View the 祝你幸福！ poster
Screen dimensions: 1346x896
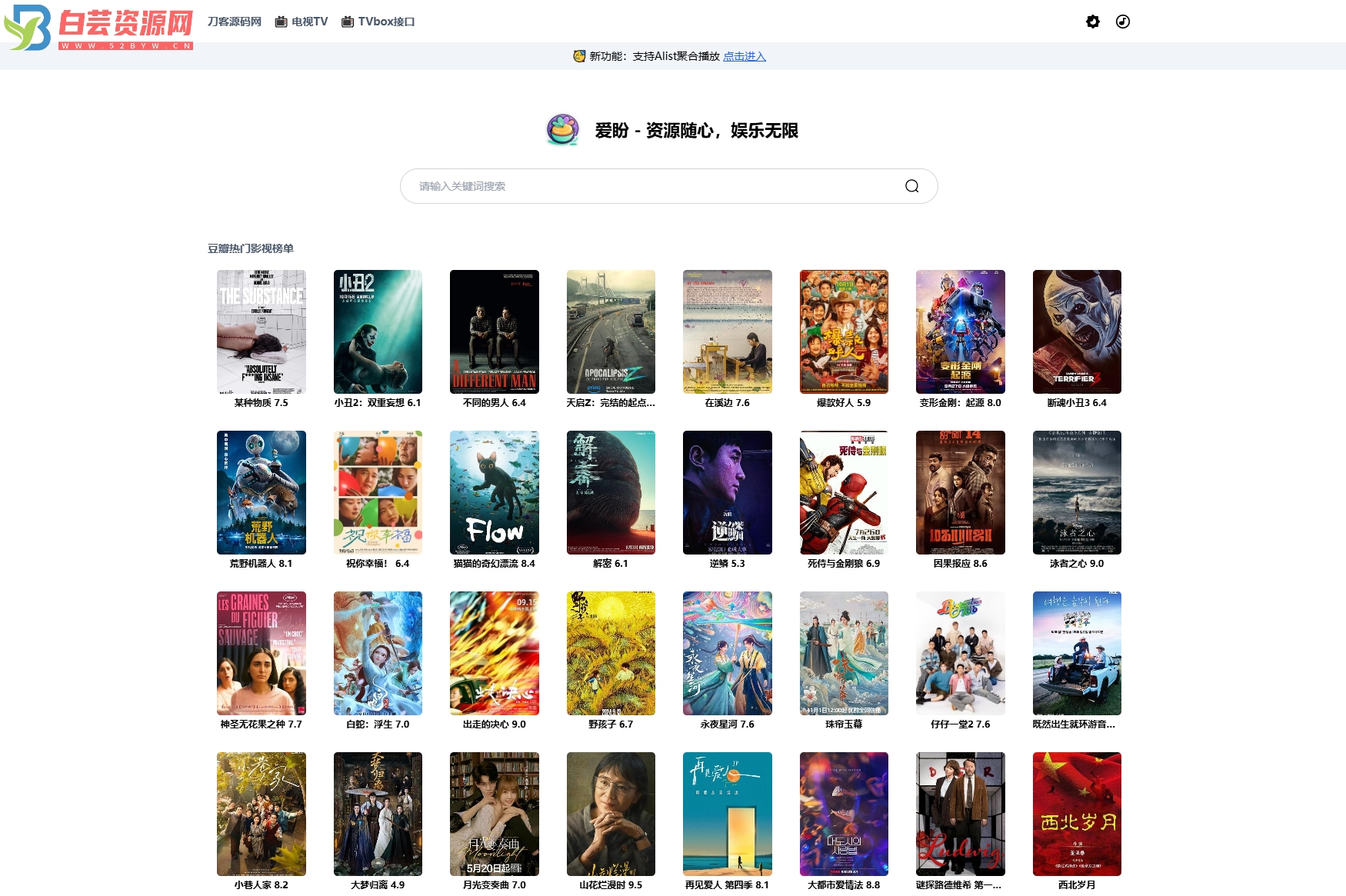[x=378, y=492]
